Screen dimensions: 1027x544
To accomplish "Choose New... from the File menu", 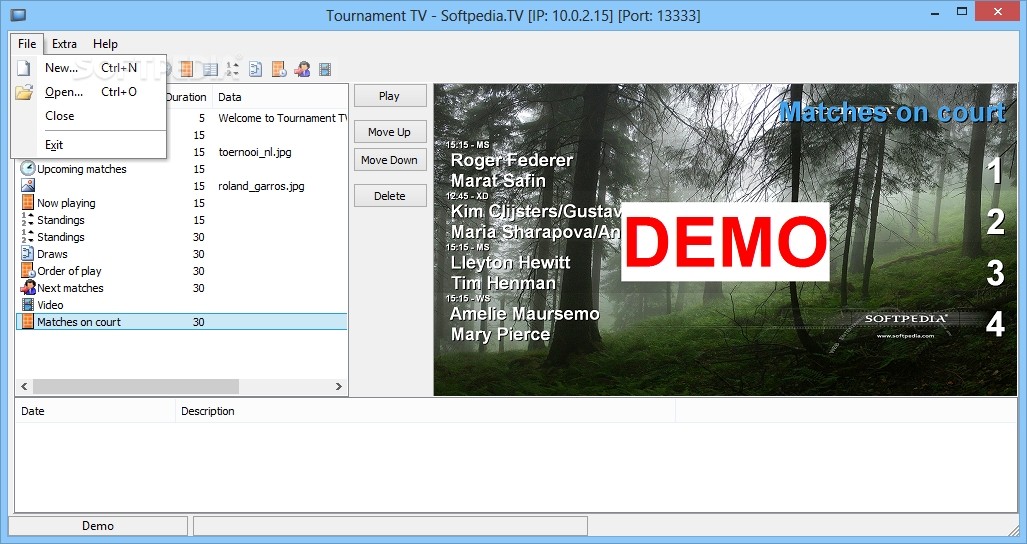I will 89,67.
